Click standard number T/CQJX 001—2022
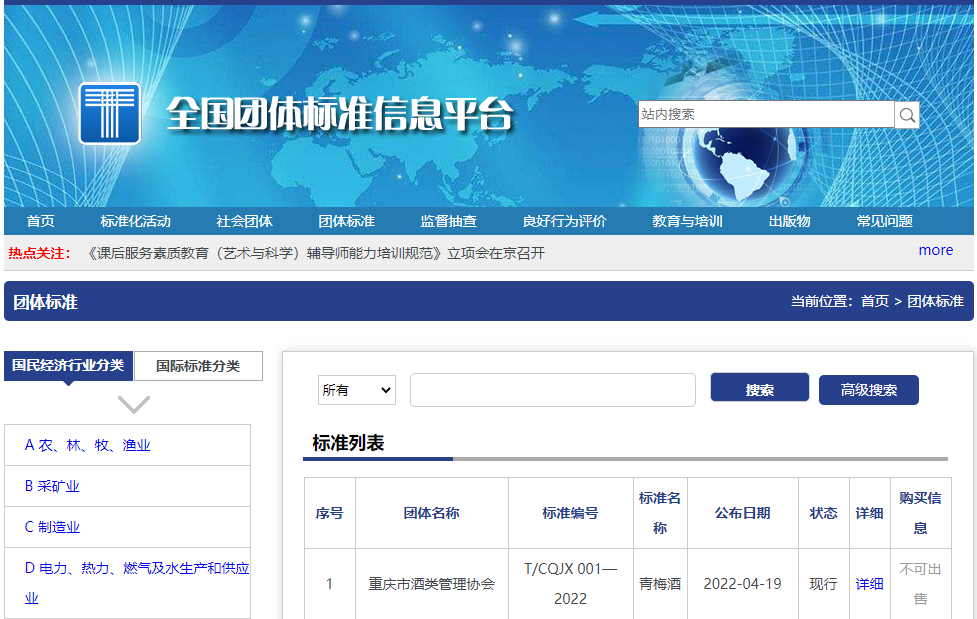Viewport: 977px width, 619px height. [x=570, y=583]
